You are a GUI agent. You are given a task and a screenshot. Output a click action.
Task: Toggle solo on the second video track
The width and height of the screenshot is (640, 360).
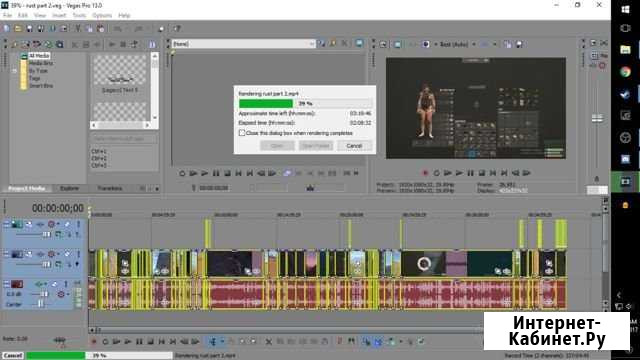click(x=78, y=254)
